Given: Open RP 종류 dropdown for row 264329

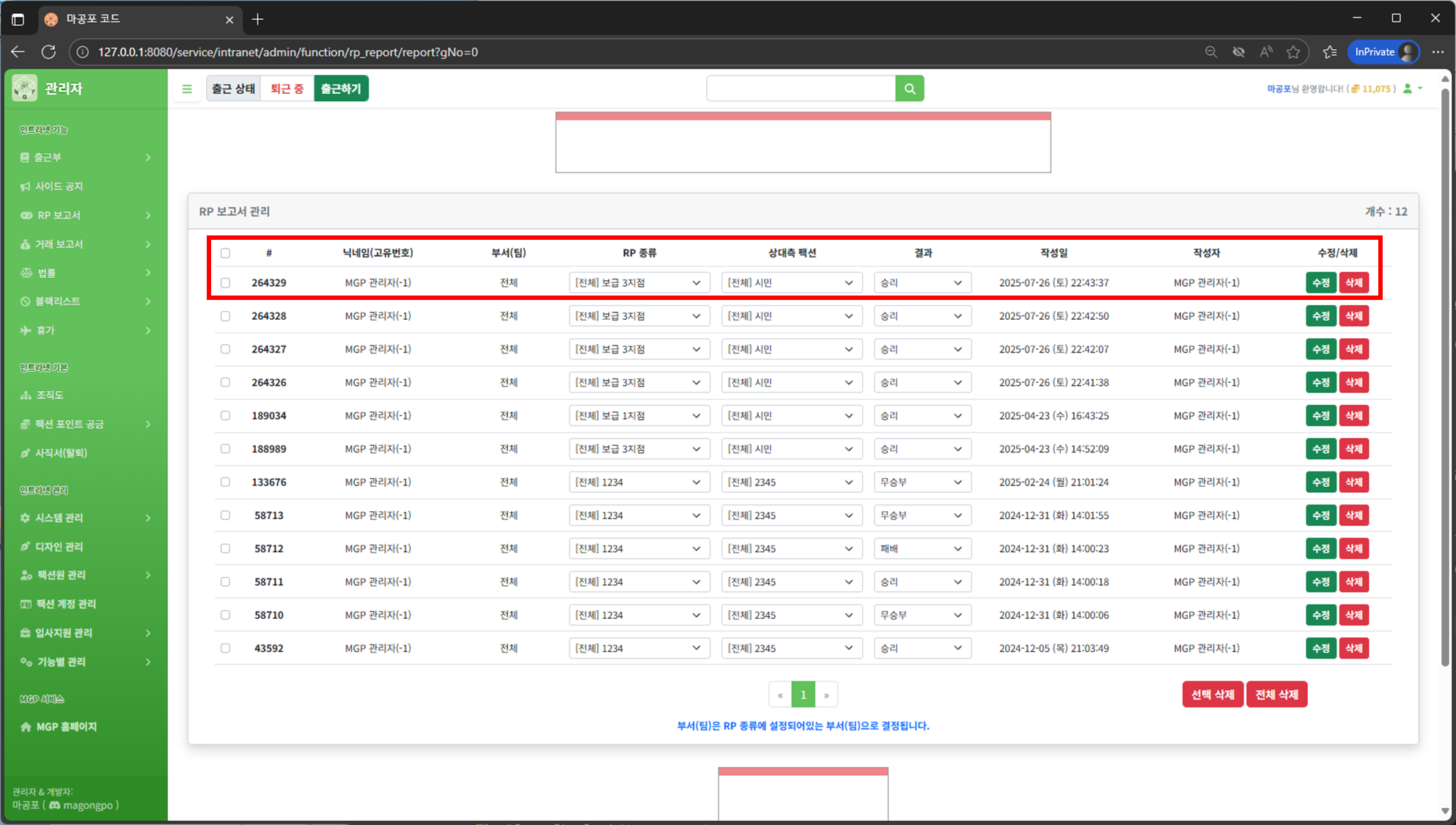Looking at the screenshot, I should (x=639, y=283).
